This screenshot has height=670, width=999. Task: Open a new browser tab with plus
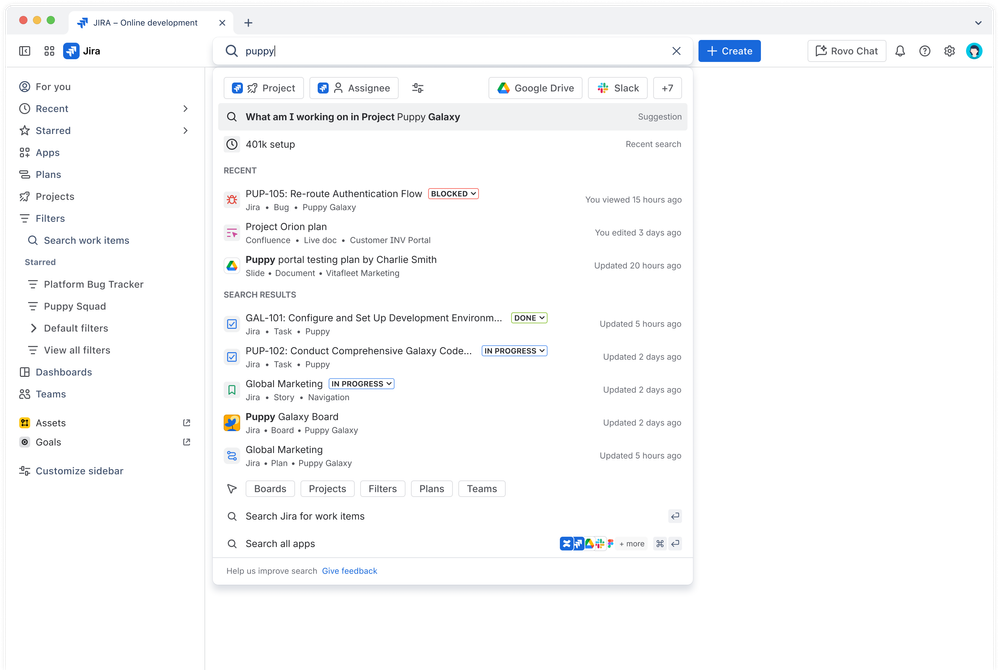tap(248, 23)
